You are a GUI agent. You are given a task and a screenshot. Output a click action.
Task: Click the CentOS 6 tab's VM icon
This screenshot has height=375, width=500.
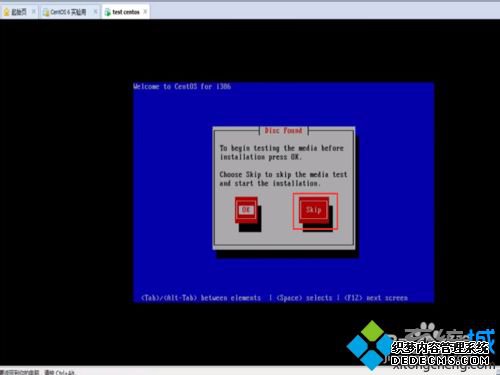click(46, 12)
